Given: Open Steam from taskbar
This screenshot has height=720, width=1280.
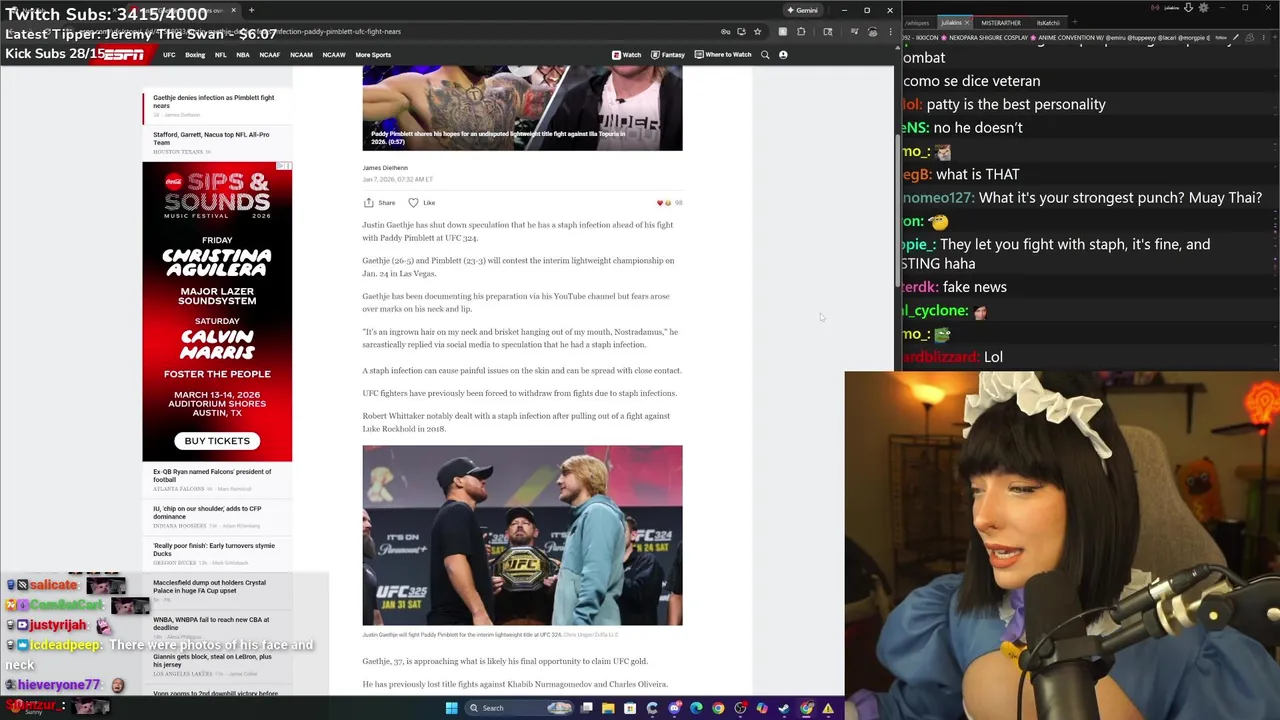Looking at the screenshot, I should pyautogui.click(x=784, y=708).
